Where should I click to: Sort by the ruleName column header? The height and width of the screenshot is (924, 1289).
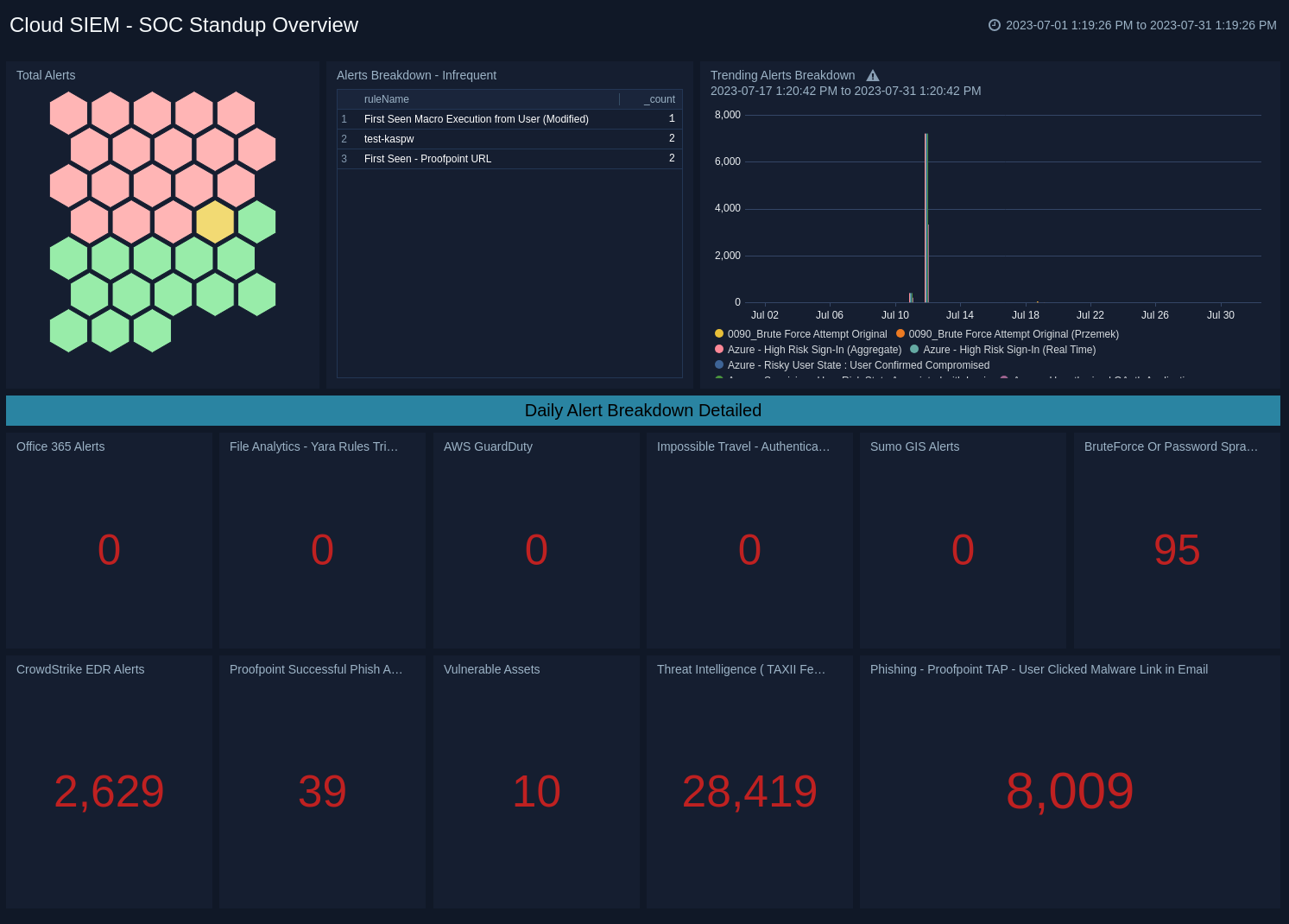pyautogui.click(x=386, y=99)
